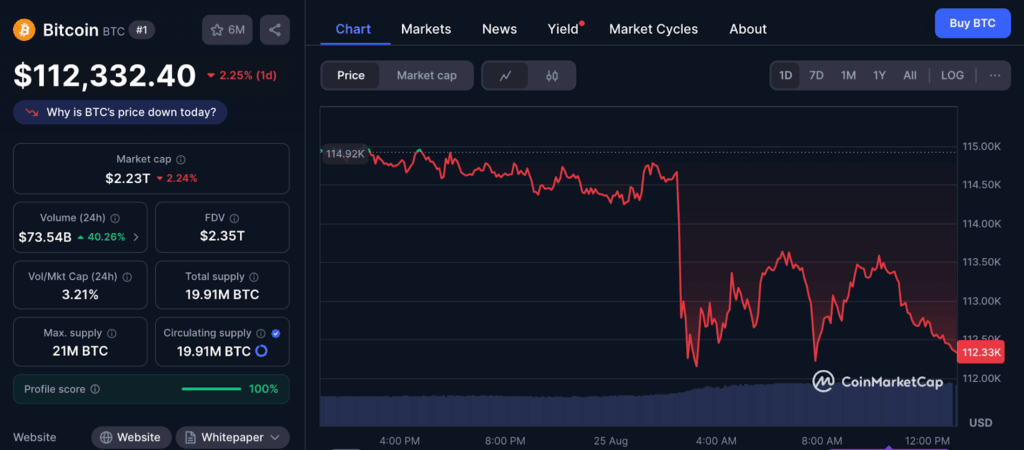Switch to line chart view icon

click(x=506, y=76)
